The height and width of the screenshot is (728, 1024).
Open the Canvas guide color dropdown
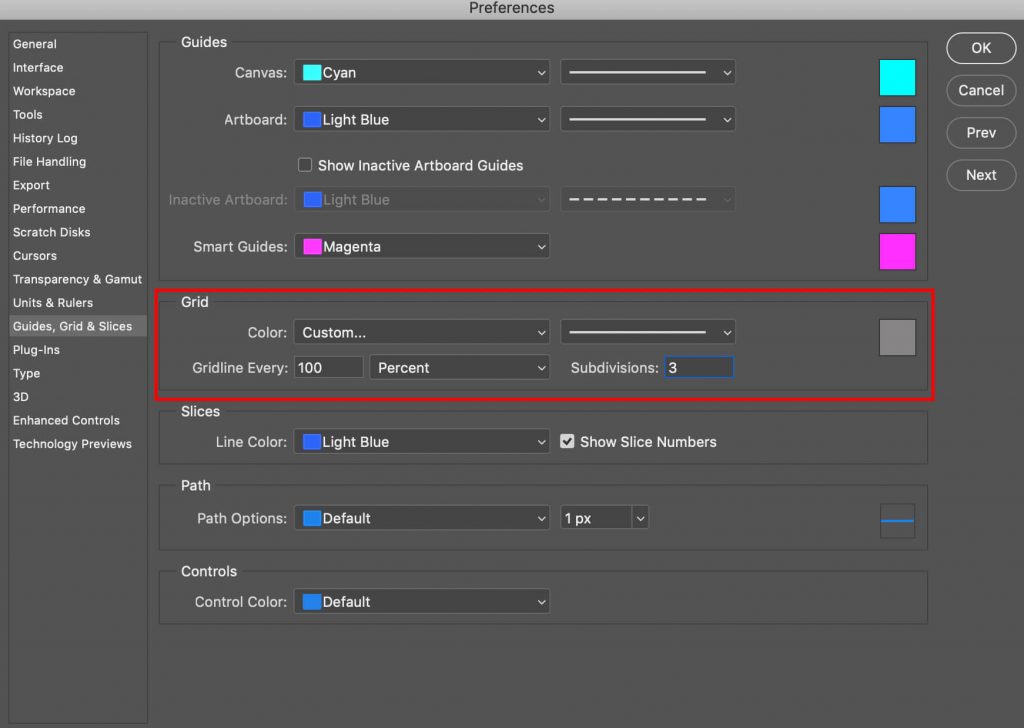coord(421,73)
